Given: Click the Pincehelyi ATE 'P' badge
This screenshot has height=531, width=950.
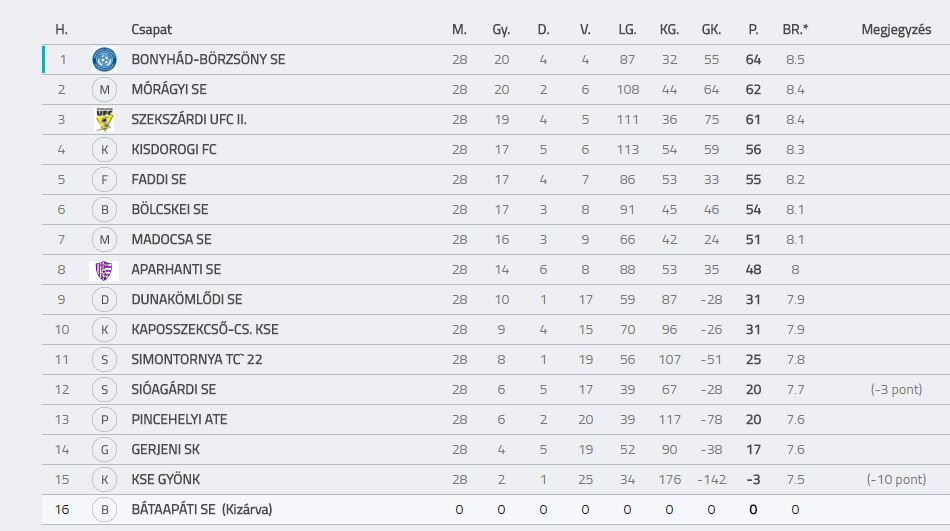Looking at the screenshot, I should [x=104, y=419].
